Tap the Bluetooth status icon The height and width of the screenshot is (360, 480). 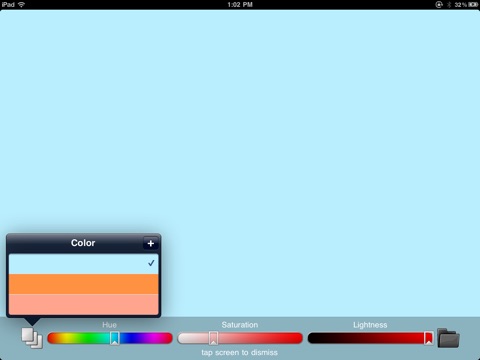click(449, 5)
